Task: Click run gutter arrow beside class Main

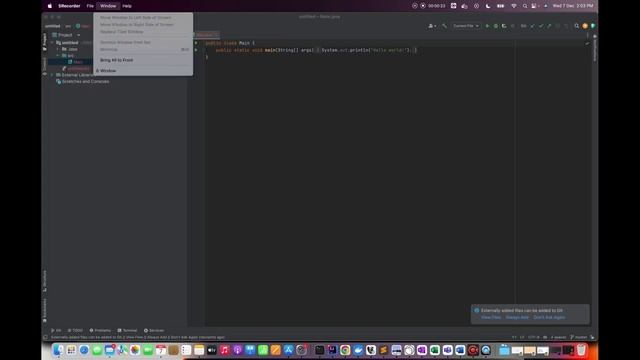Action: pos(196,43)
